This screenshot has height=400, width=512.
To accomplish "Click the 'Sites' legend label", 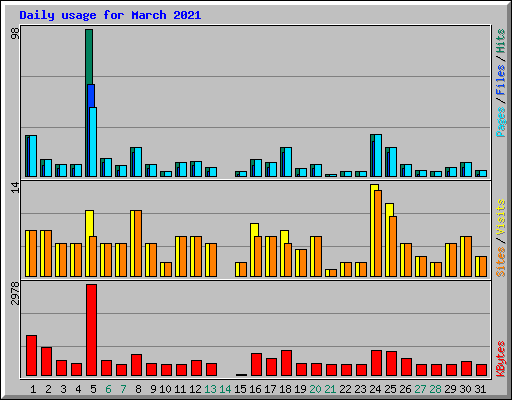I will pos(501,262).
